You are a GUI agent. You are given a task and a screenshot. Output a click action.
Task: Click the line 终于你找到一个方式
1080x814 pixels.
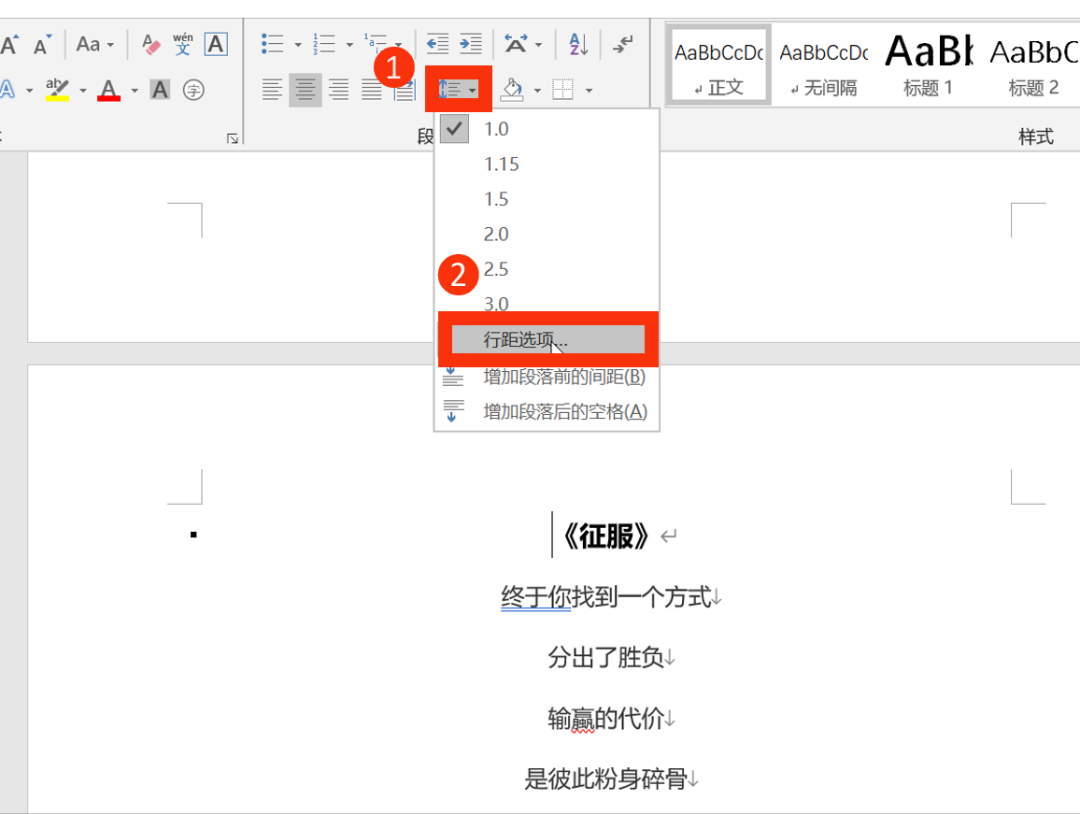tap(606, 597)
